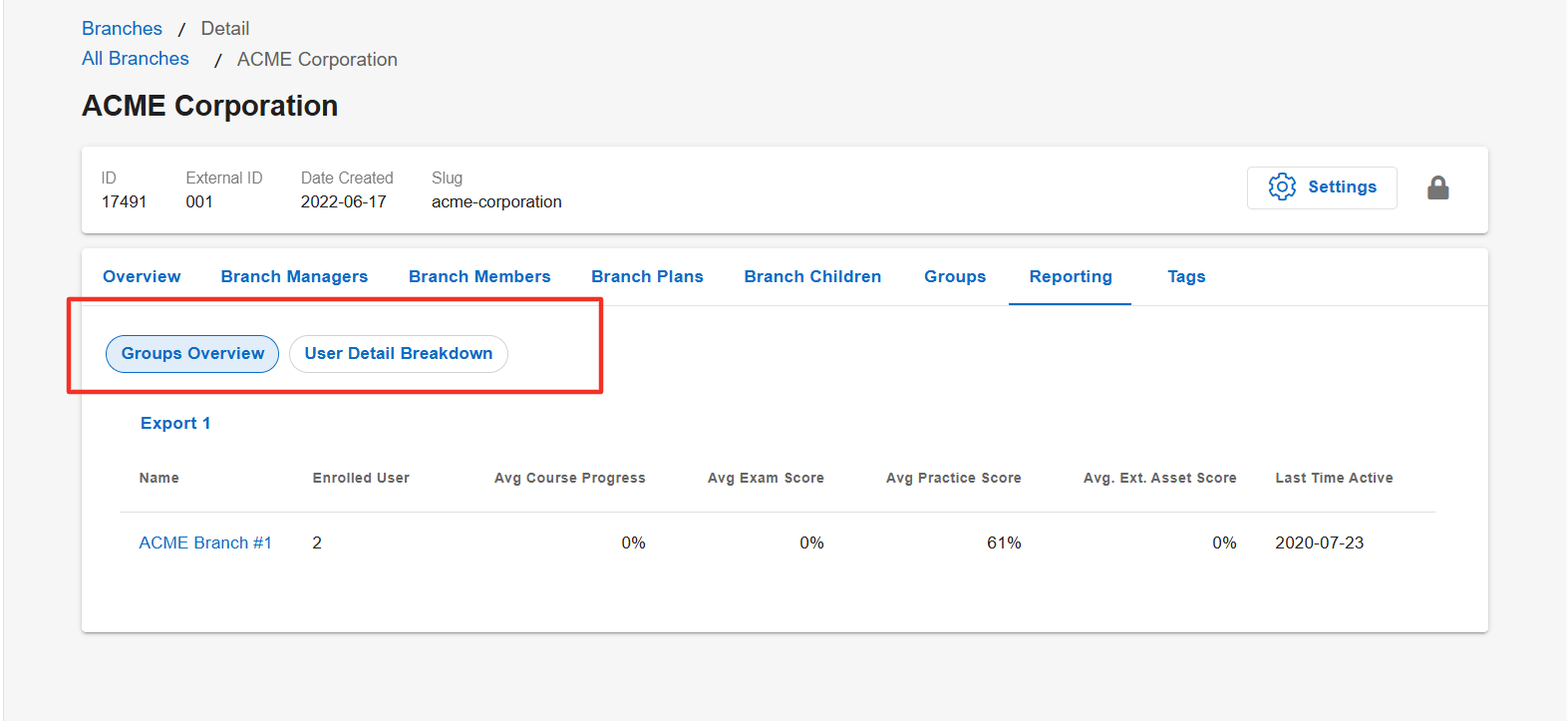Viewport: 1568px width, 721px height.
Task: Open the ACME Branch #1 group
Action: tap(205, 542)
